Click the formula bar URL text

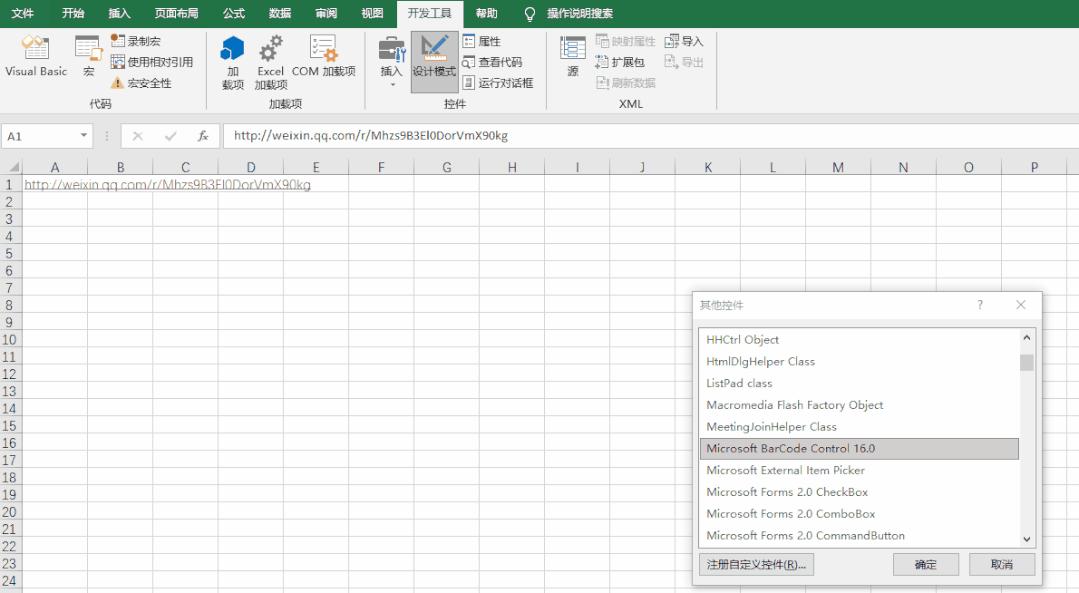[x=371, y=136]
